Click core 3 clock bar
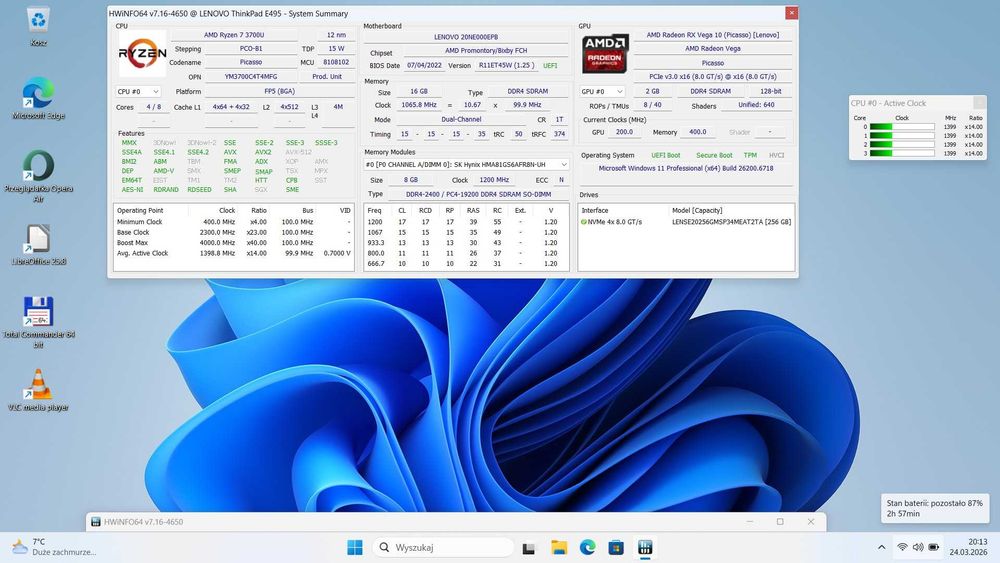The image size is (1000, 563). tap(902, 154)
